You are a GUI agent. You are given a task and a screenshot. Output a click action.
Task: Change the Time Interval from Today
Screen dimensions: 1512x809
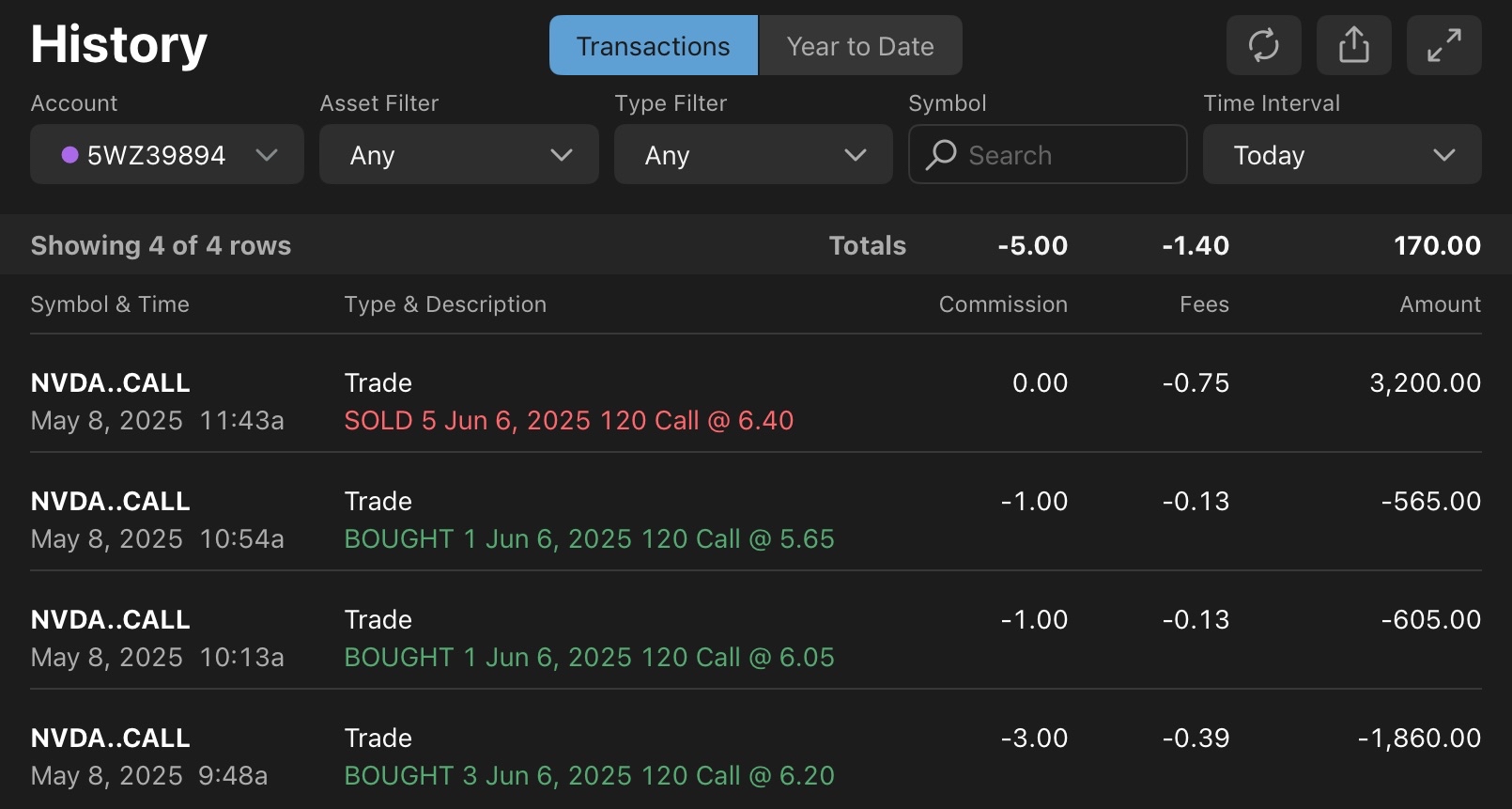click(1341, 155)
